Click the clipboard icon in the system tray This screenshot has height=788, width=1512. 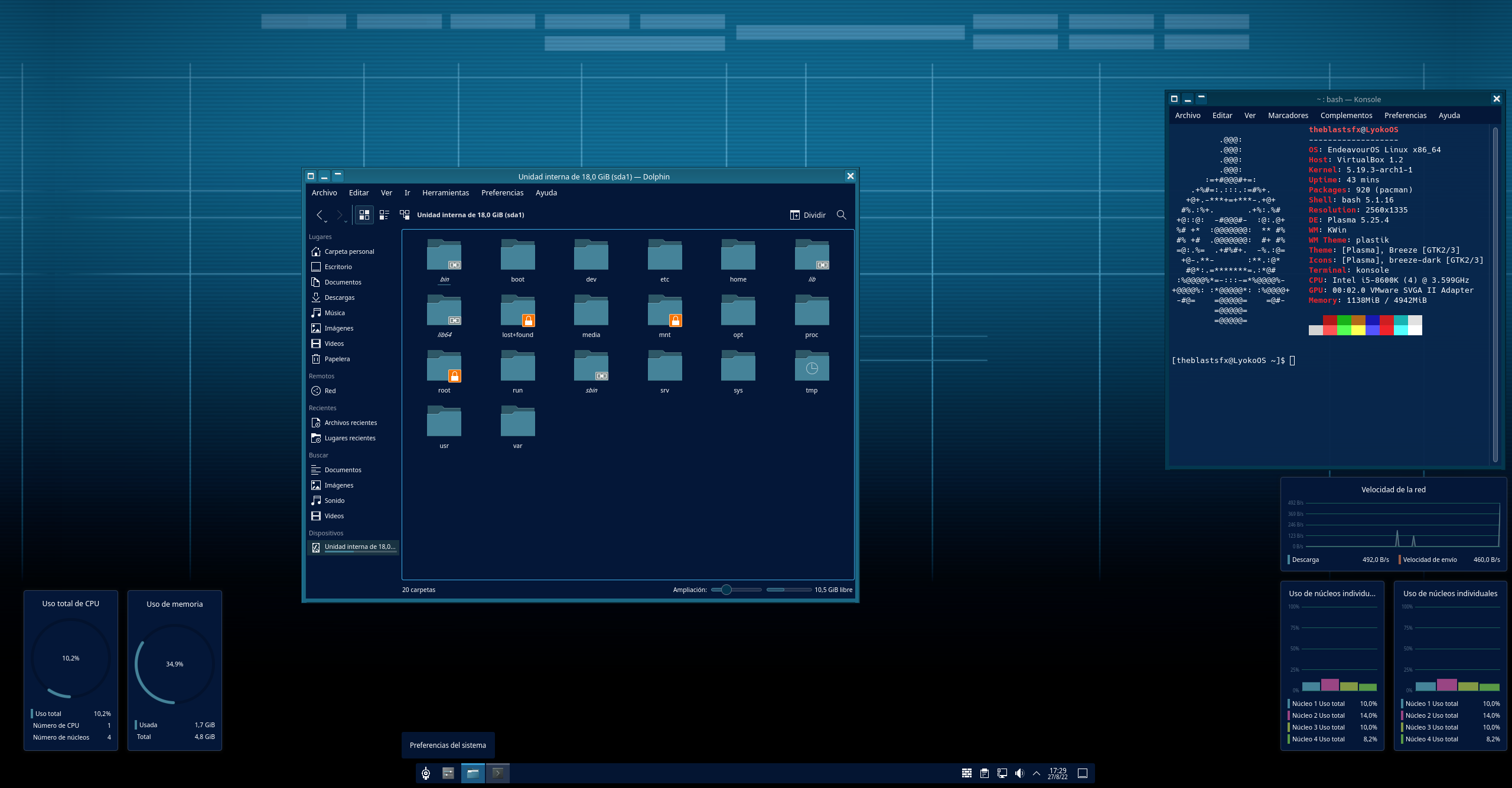point(985,772)
